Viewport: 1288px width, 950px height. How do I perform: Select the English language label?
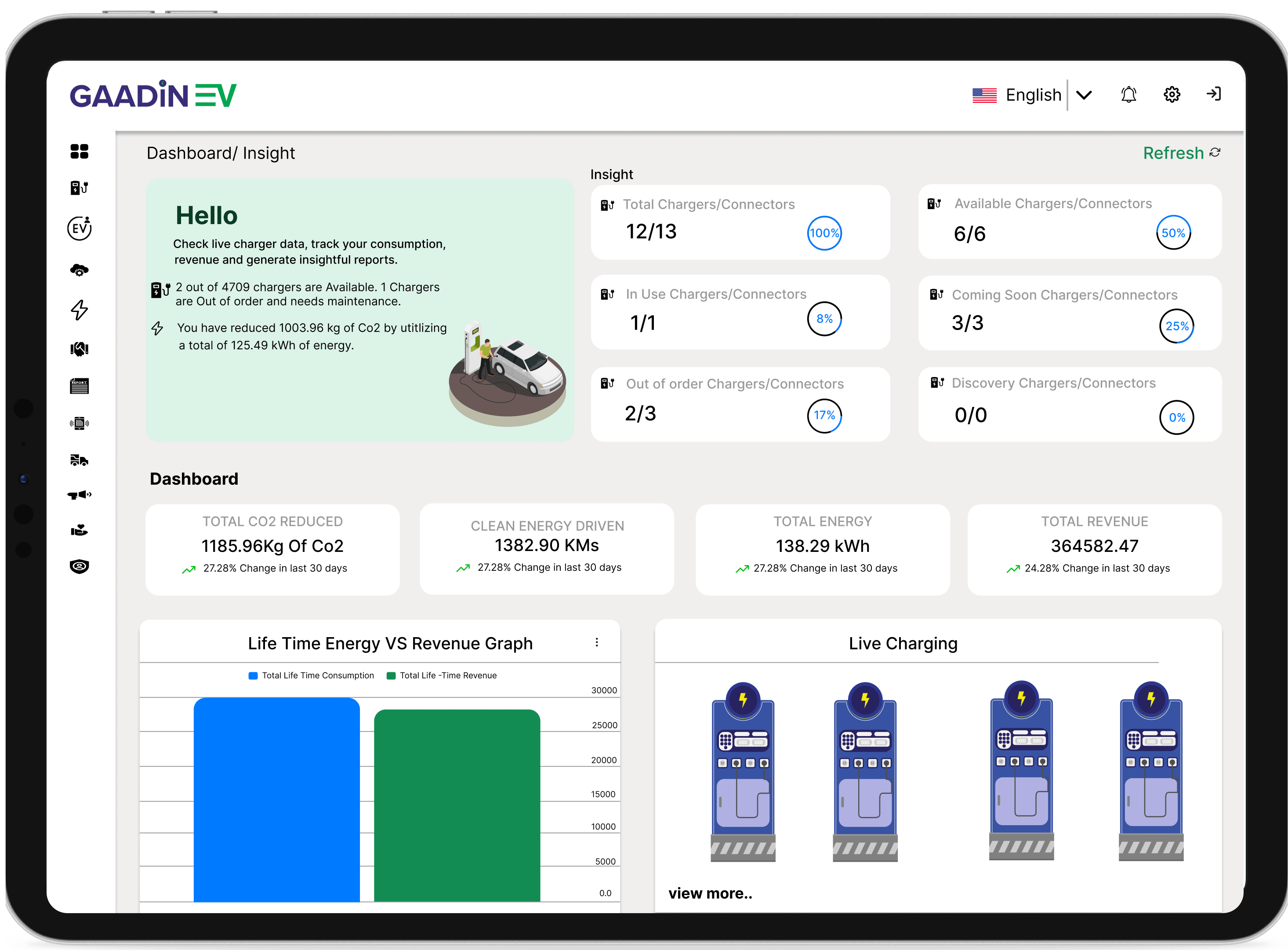[1033, 95]
